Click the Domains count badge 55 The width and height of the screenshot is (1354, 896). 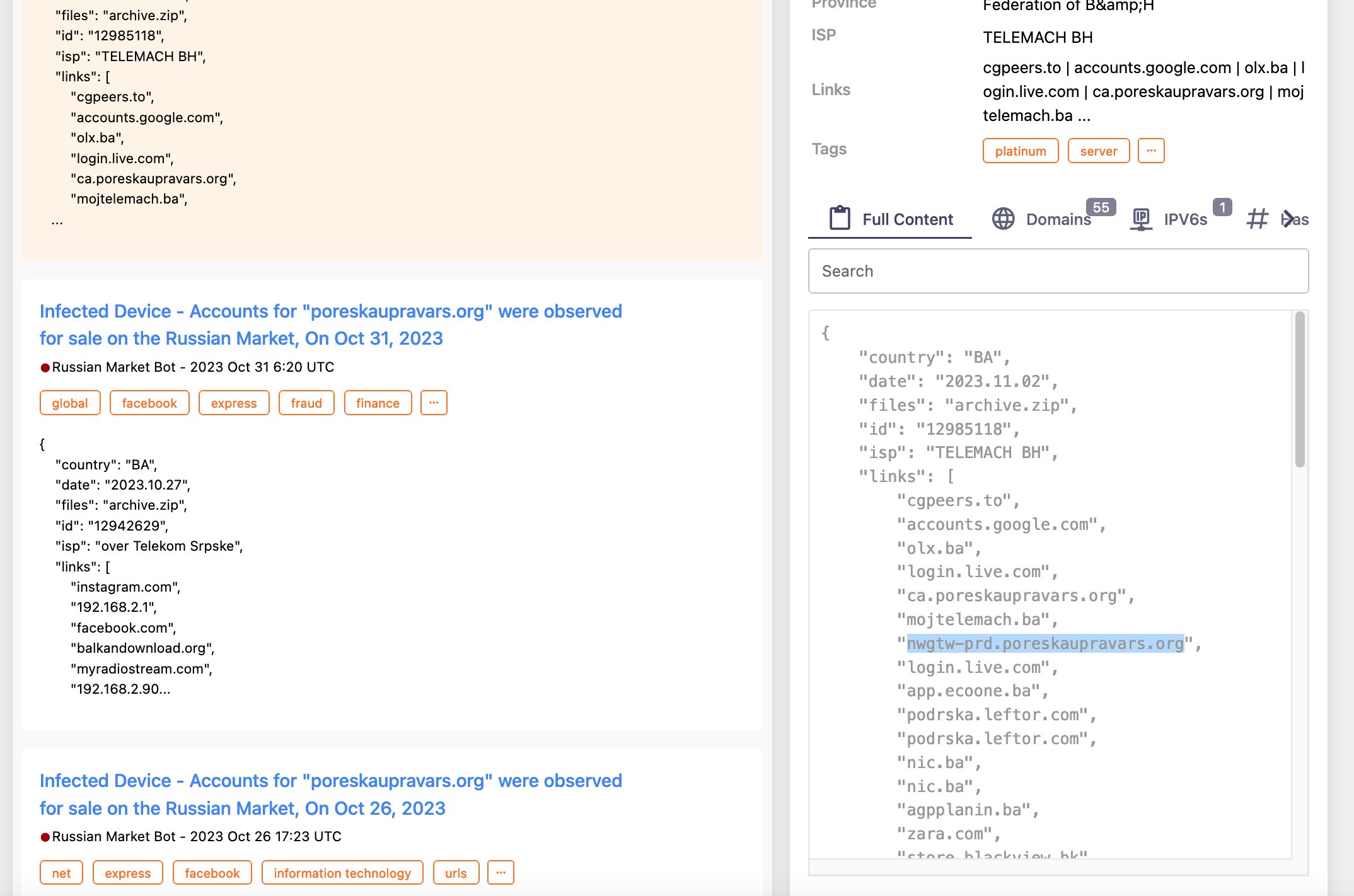pos(1101,207)
